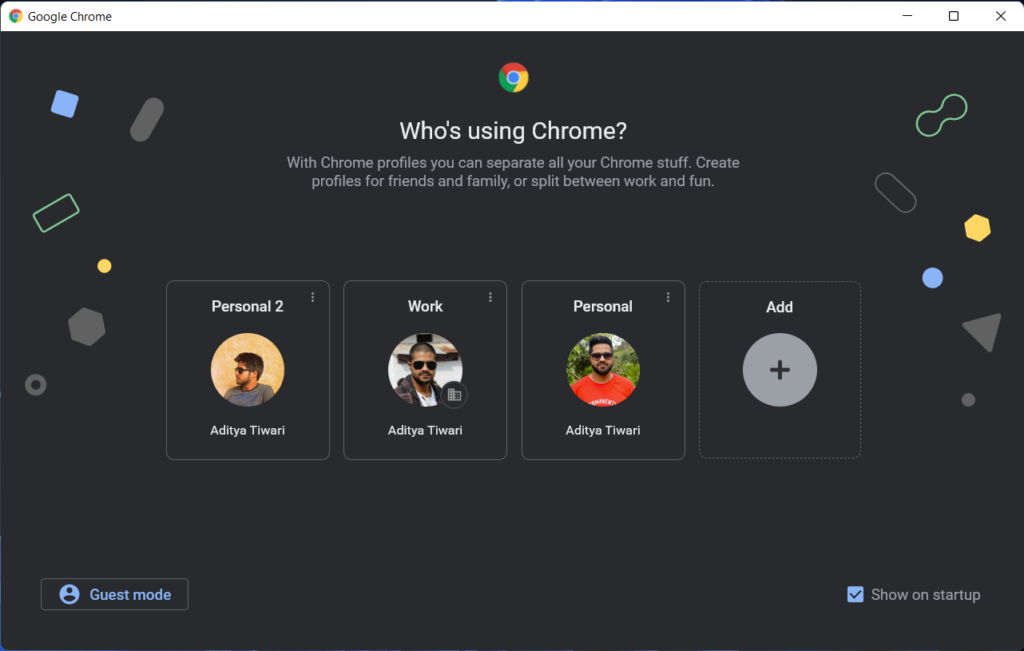Viewport: 1024px width, 651px height.
Task: Open the Work profile card
Action: click(424, 370)
